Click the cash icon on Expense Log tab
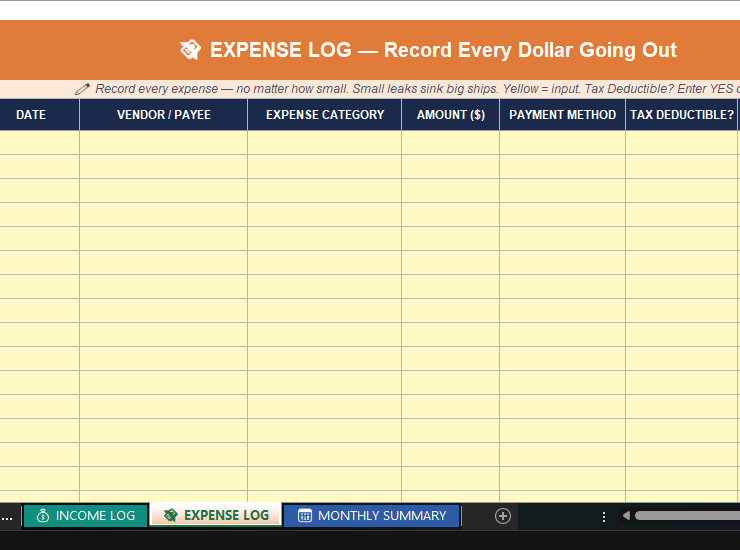The image size is (740, 550). [170, 515]
